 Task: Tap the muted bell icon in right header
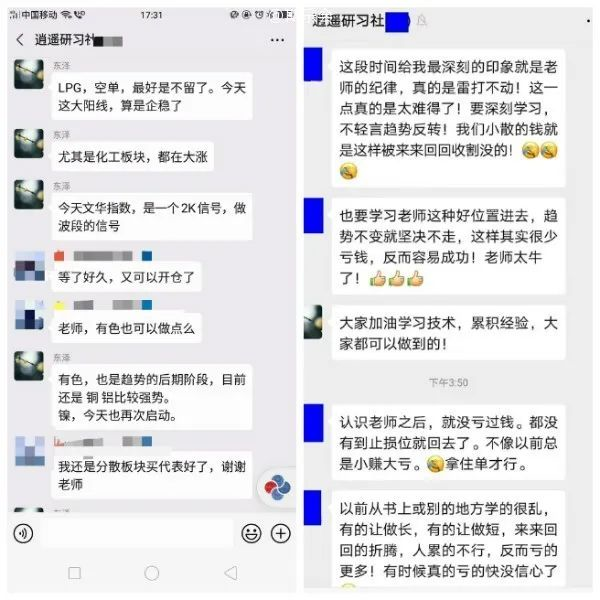click(422, 20)
